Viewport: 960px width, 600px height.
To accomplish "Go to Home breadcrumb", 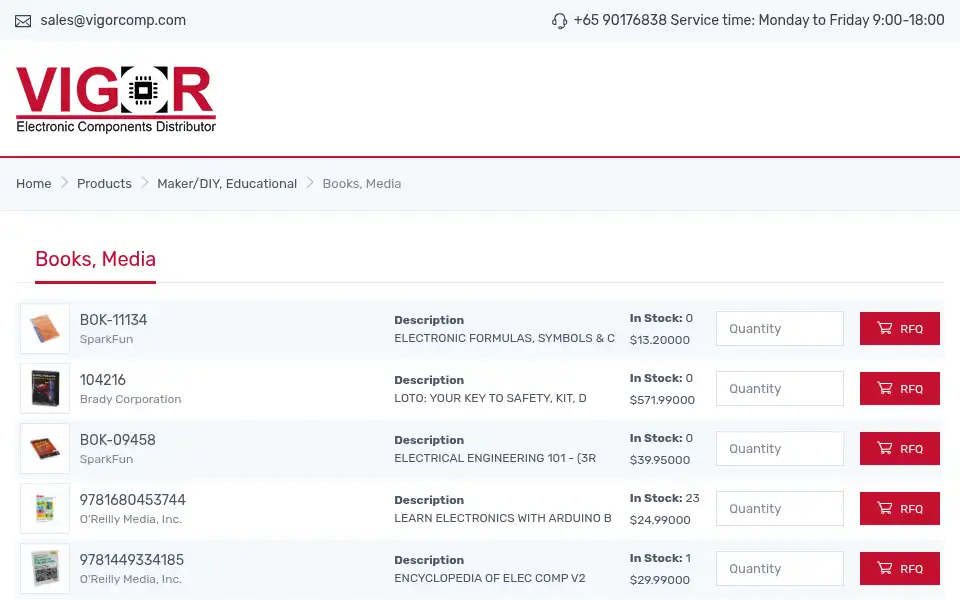I will click(34, 184).
